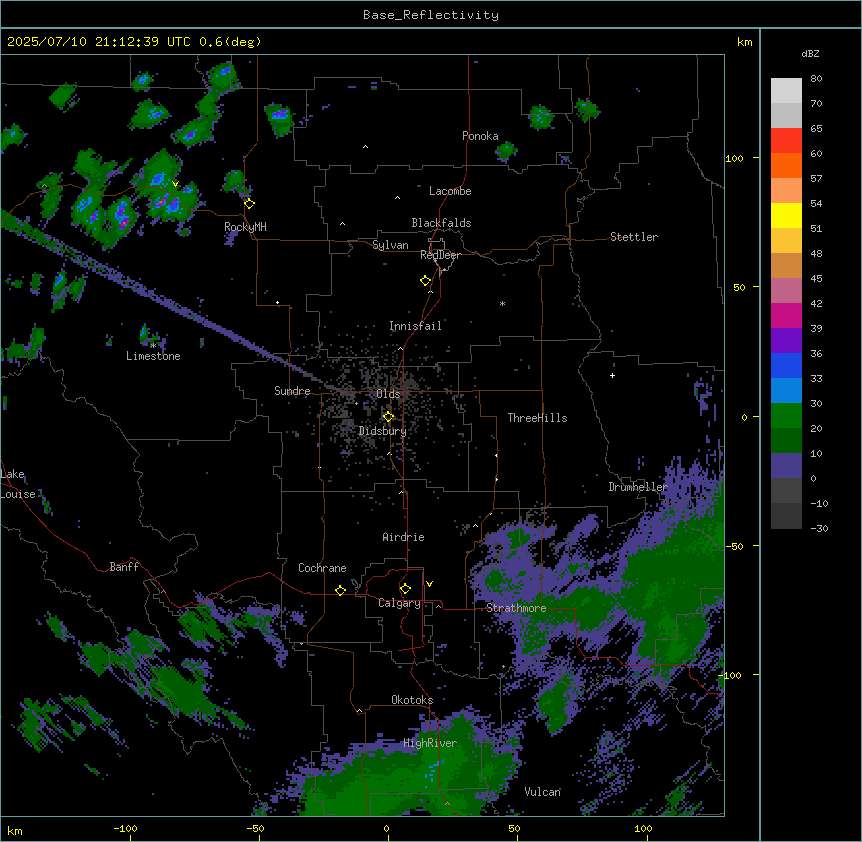Select the RockyMH label
Image resolution: width=862 pixels, height=842 pixels.
pos(245,227)
